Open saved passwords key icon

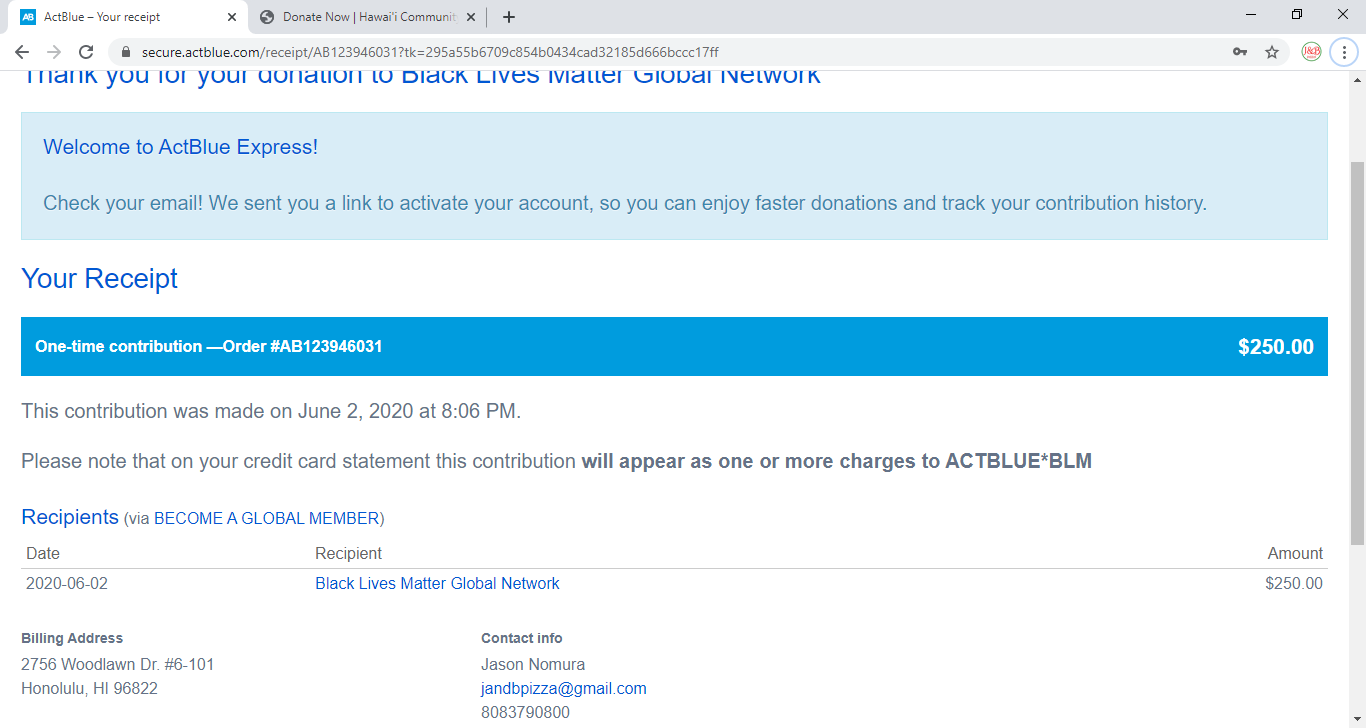coord(1240,52)
